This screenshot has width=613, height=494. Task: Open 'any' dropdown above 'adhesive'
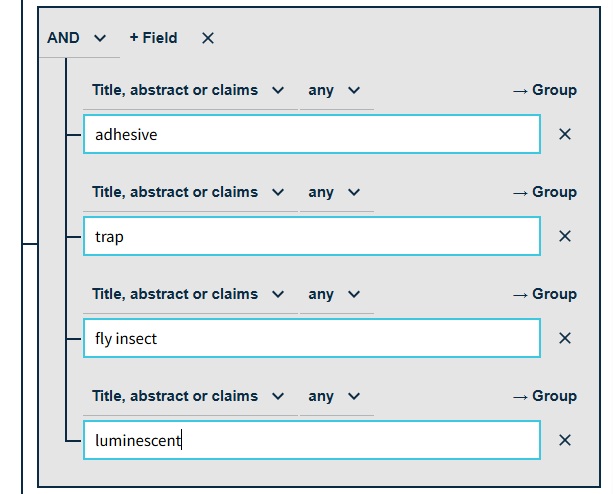pos(334,90)
